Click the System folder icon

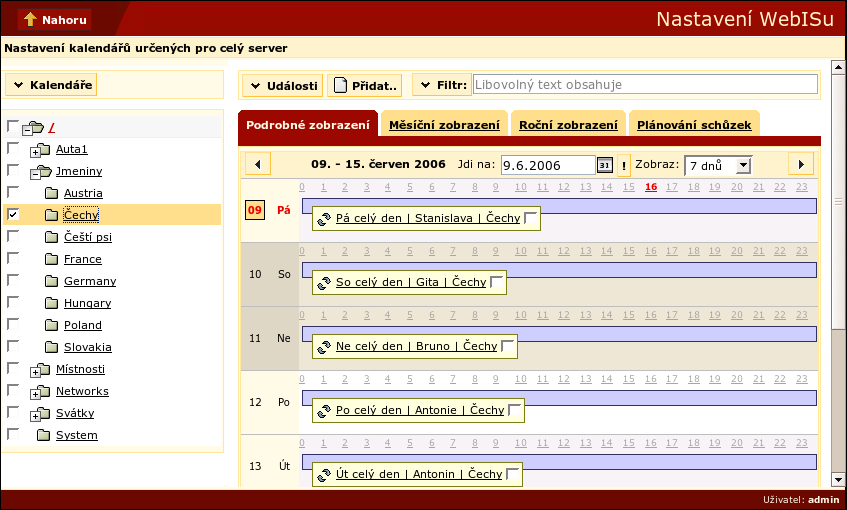click(x=43, y=435)
